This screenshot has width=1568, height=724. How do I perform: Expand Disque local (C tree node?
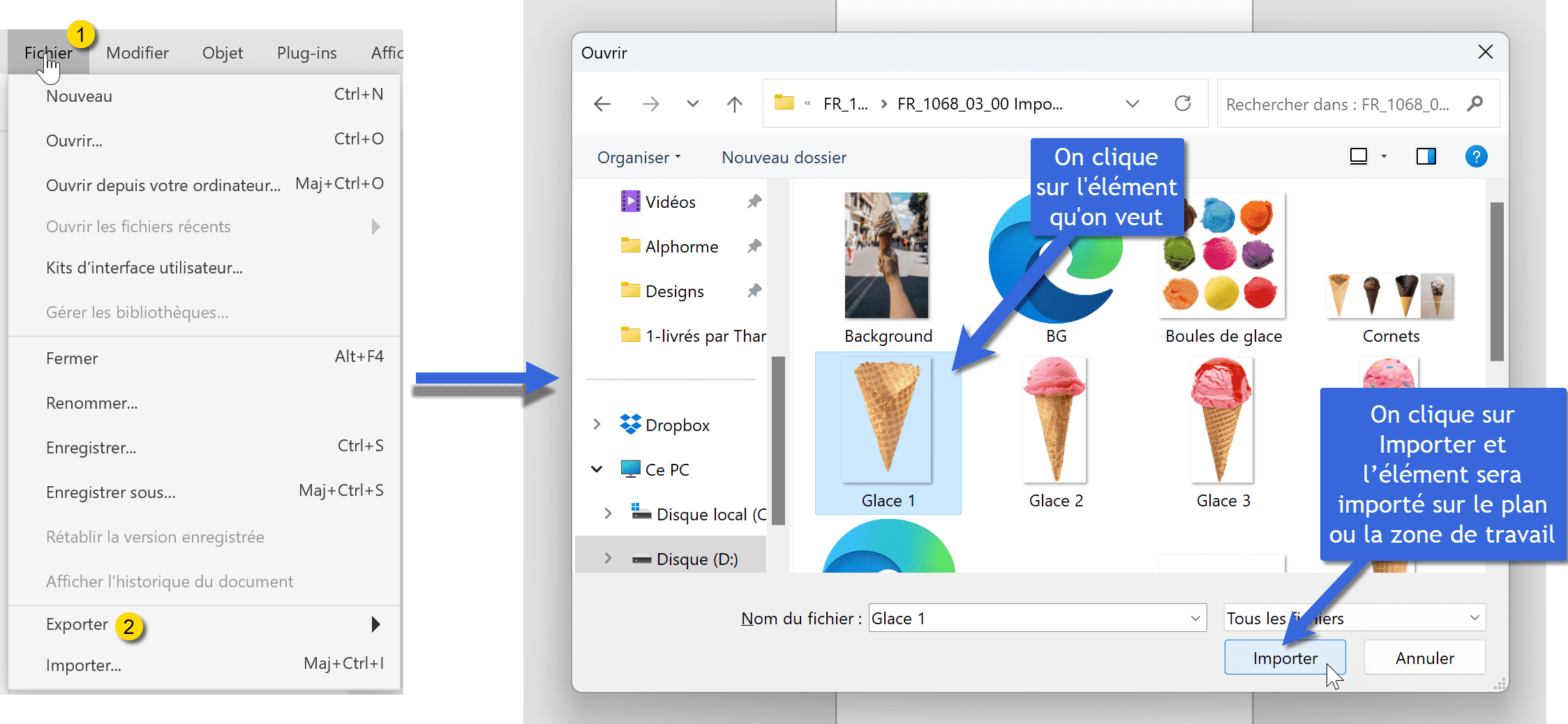tap(608, 514)
